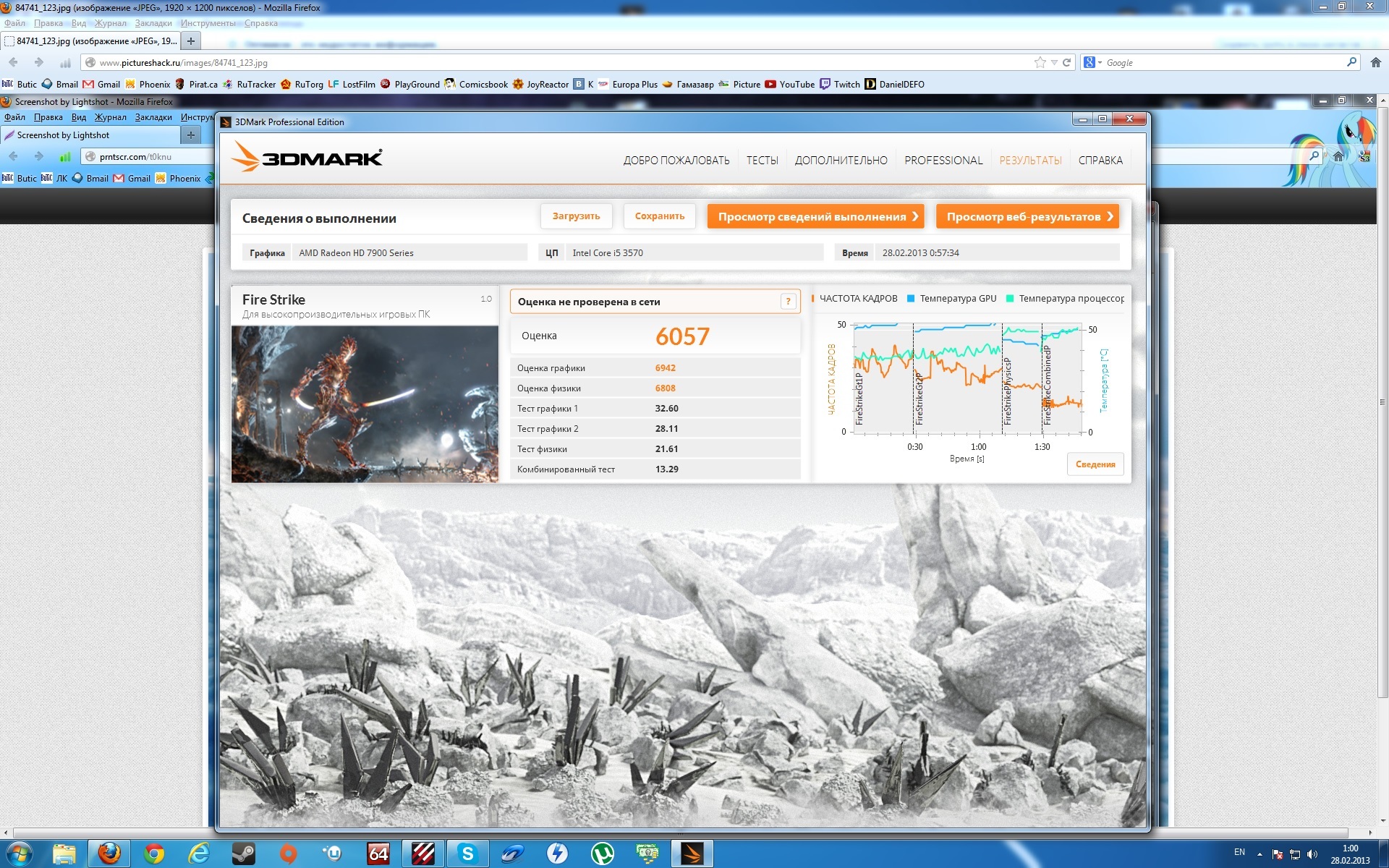Screen dimensions: 1389x868
Task: Go back in the outer Firefox window
Action: pyautogui.click(x=13, y=62)
